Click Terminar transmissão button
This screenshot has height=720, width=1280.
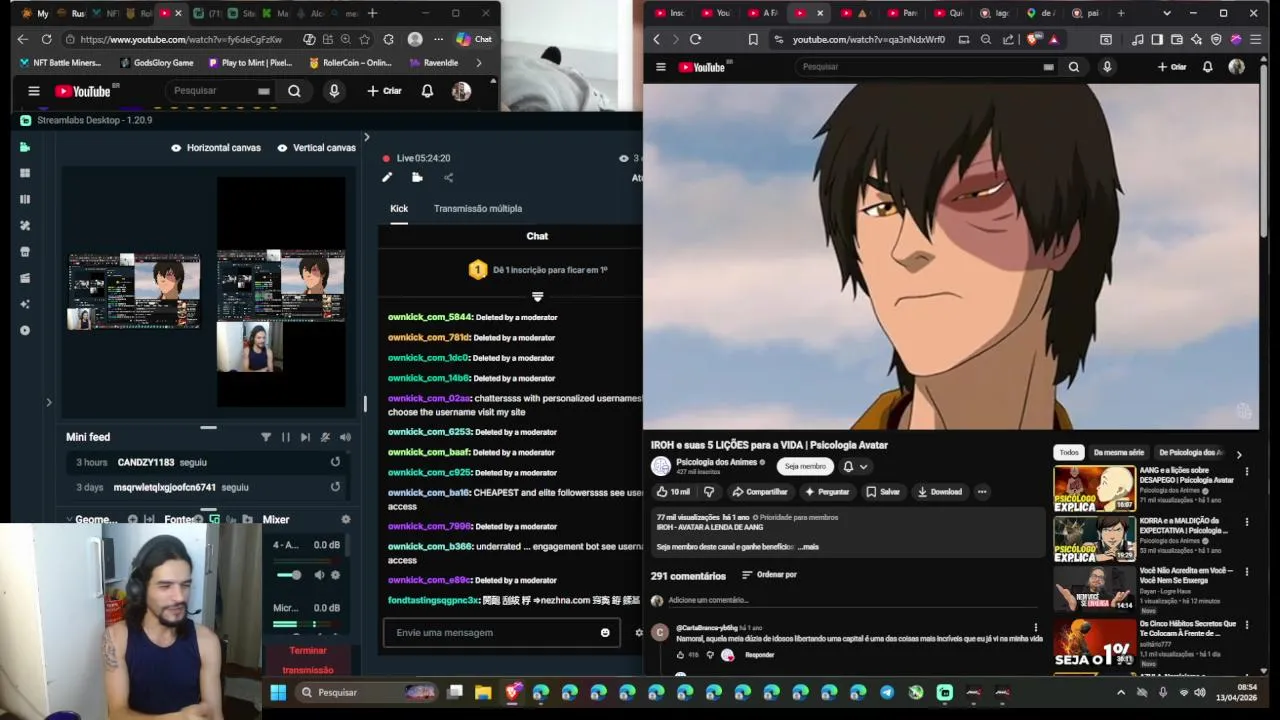pos(308,660)
